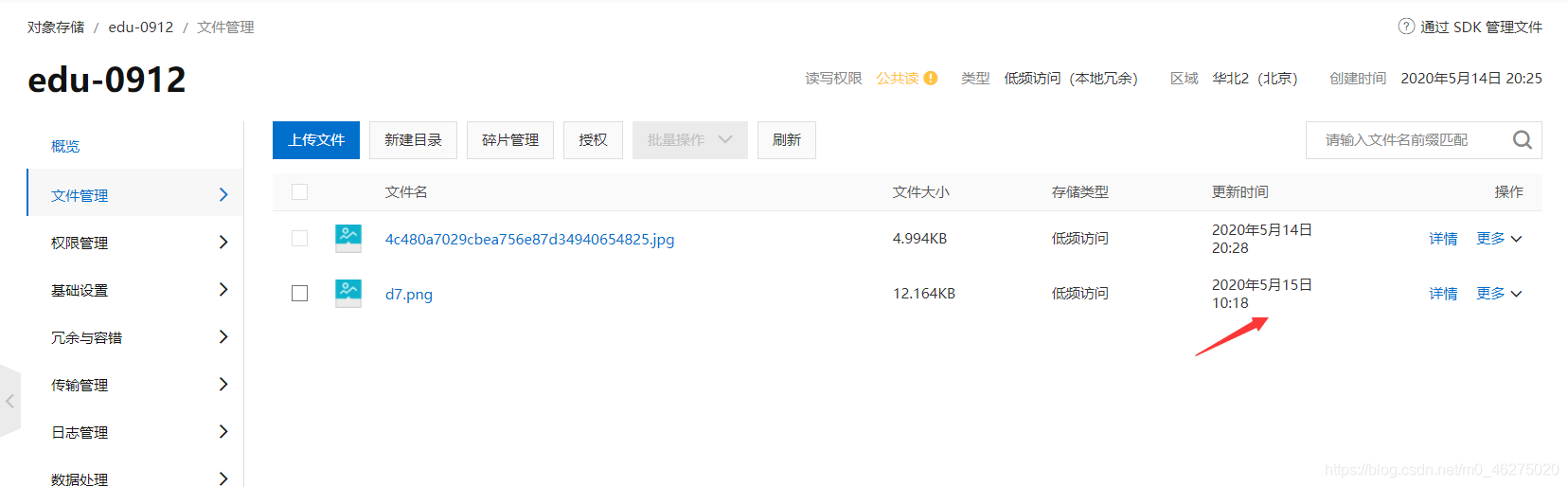
Task: Expand the 基础设置 chevron
Action: tap(223, 290)
